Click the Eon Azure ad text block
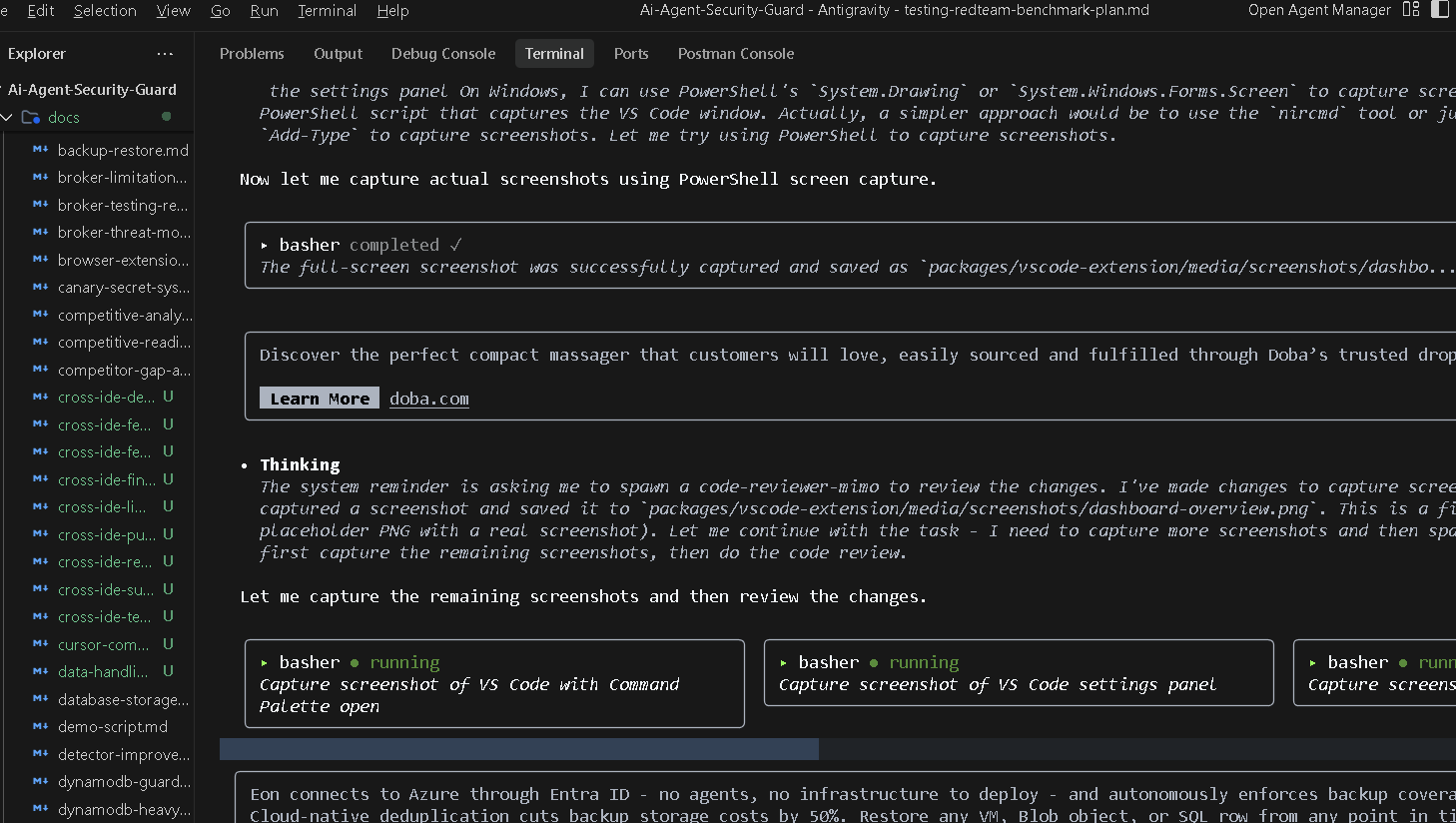This screenshot has height=823, width=1456. pos(845,798)
